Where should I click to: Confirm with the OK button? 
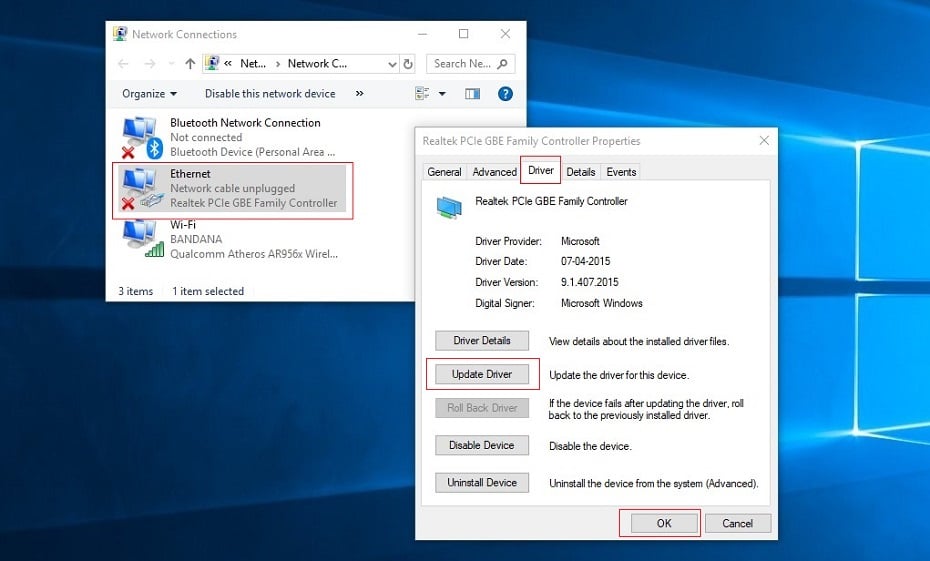pyautogui.click(x=664, y=523)
